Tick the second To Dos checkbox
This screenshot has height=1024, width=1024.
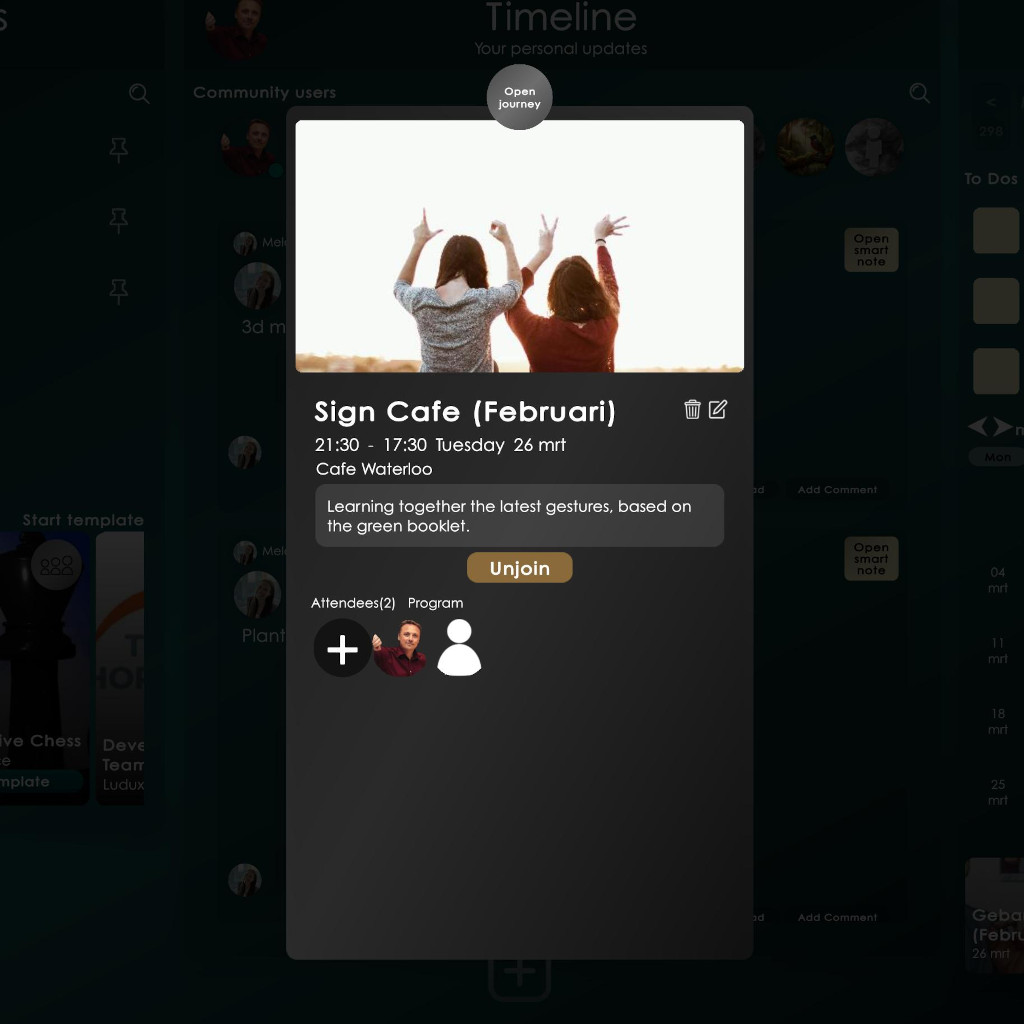click(995, 301)
